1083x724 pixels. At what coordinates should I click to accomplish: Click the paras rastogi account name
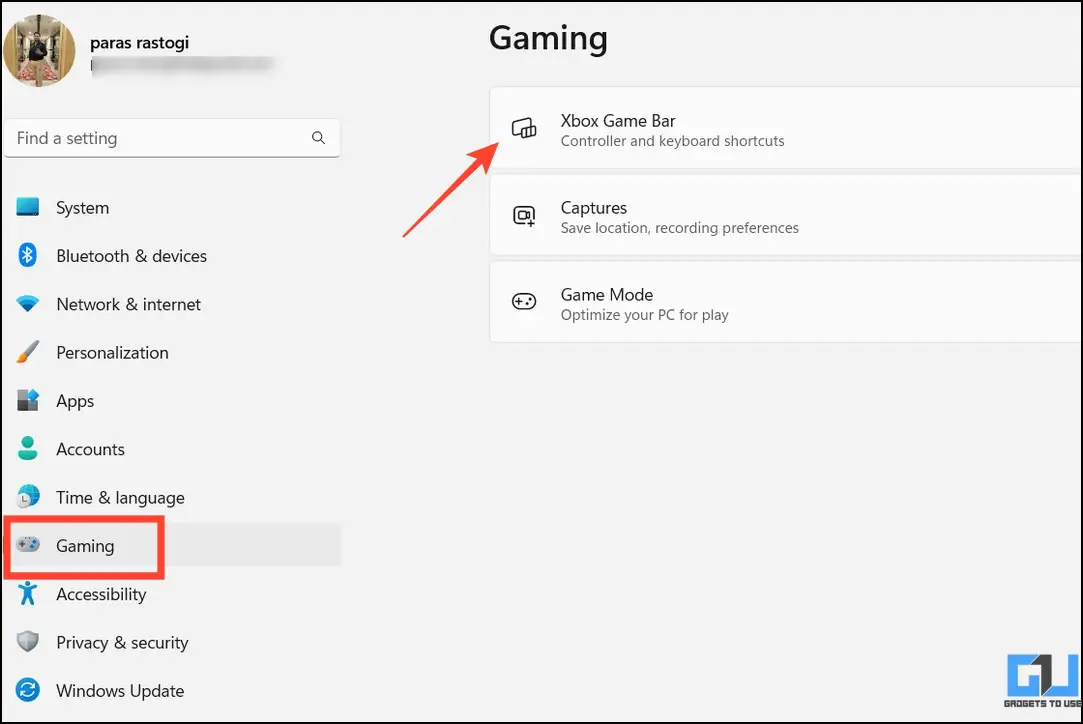tap(139, 42)
